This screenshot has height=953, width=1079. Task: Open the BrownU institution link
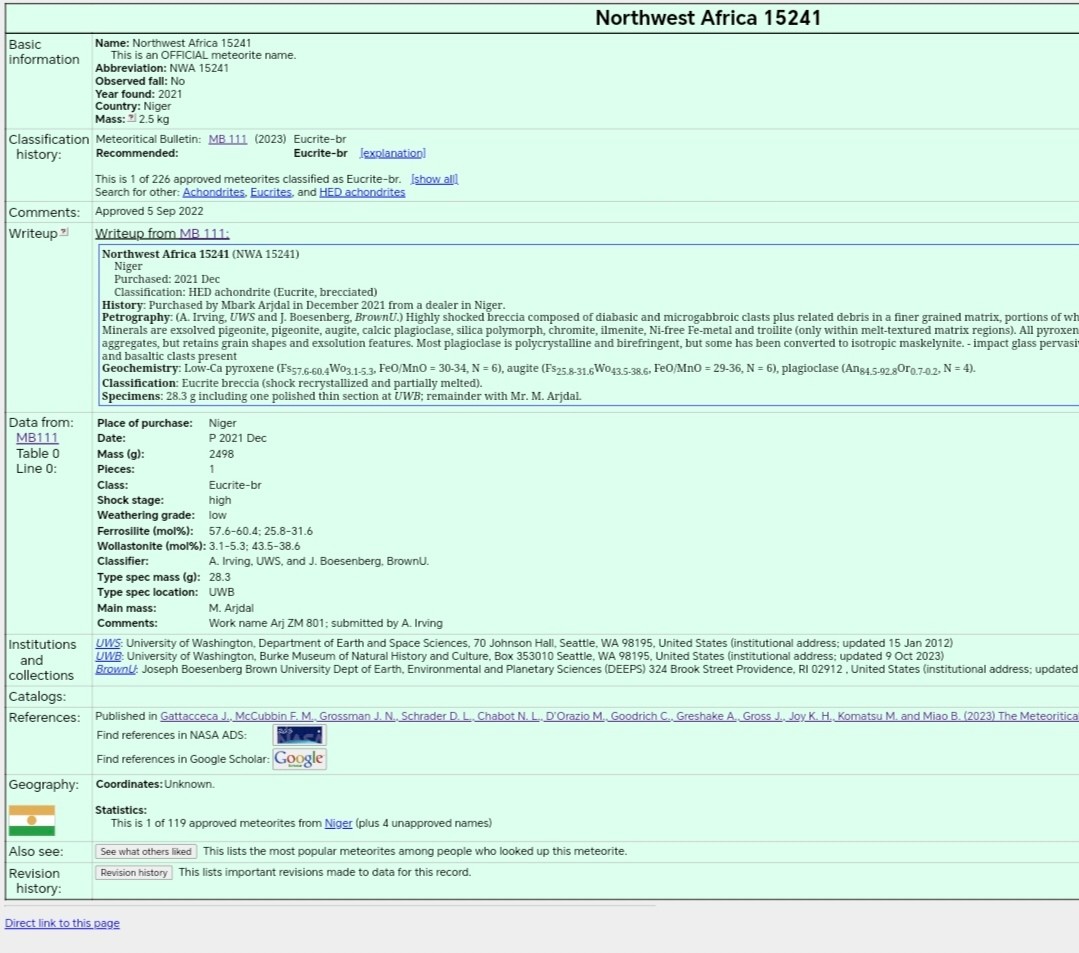pyautogui.click(x=116, y=669)
